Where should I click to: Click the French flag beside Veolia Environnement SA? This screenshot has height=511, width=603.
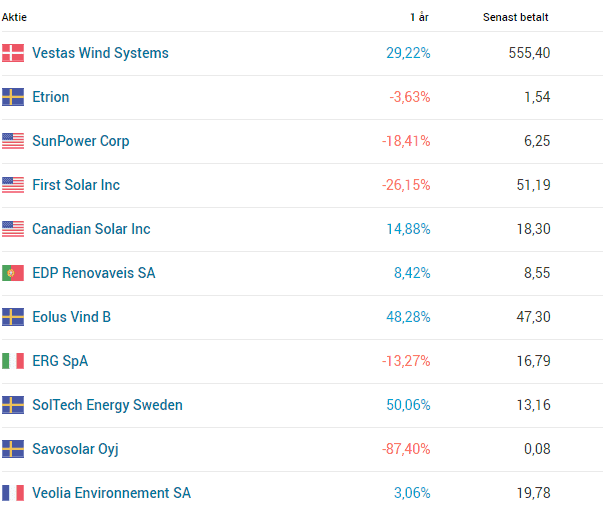click(13, 493)
